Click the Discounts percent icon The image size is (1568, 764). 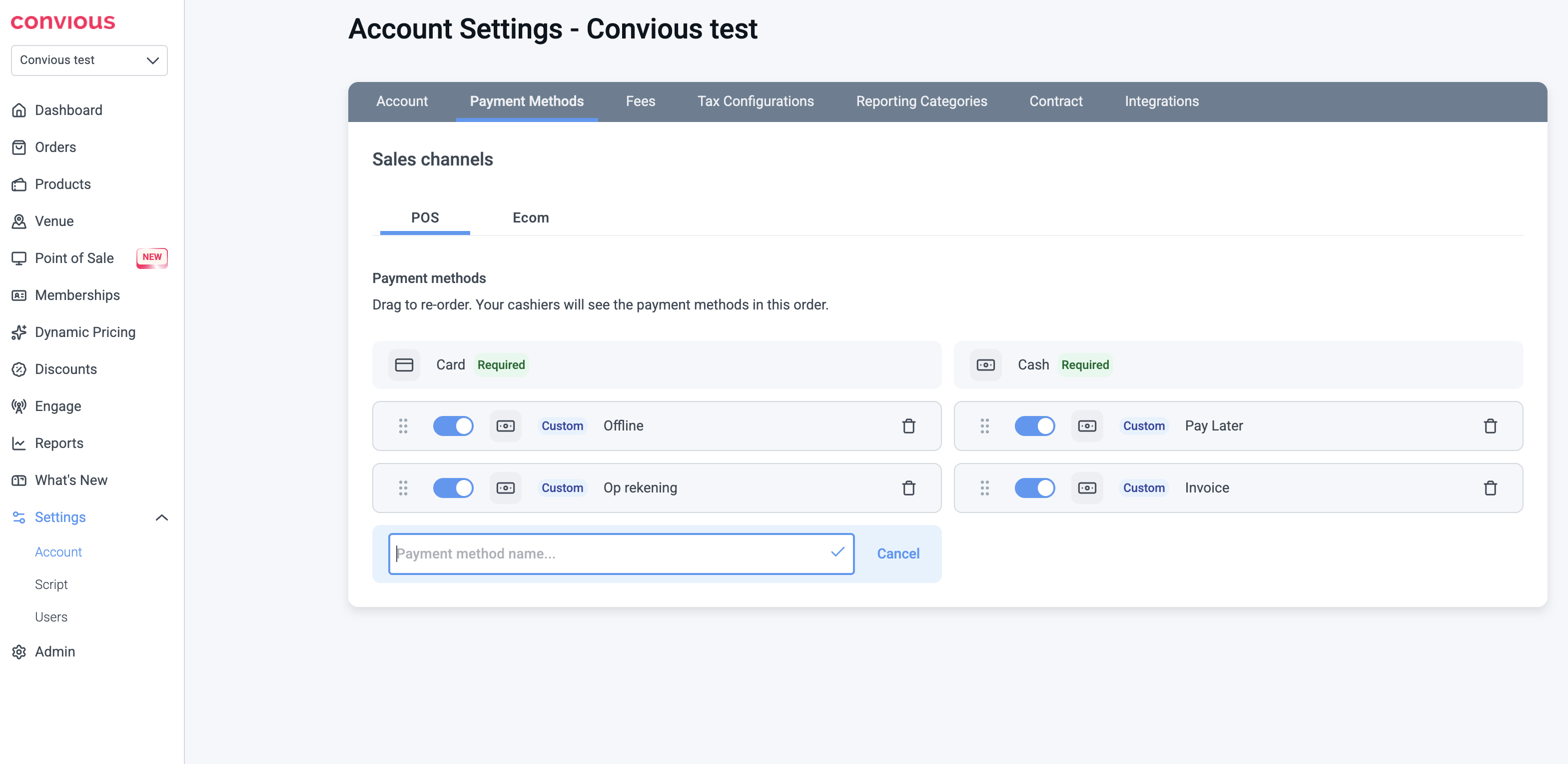19,369
